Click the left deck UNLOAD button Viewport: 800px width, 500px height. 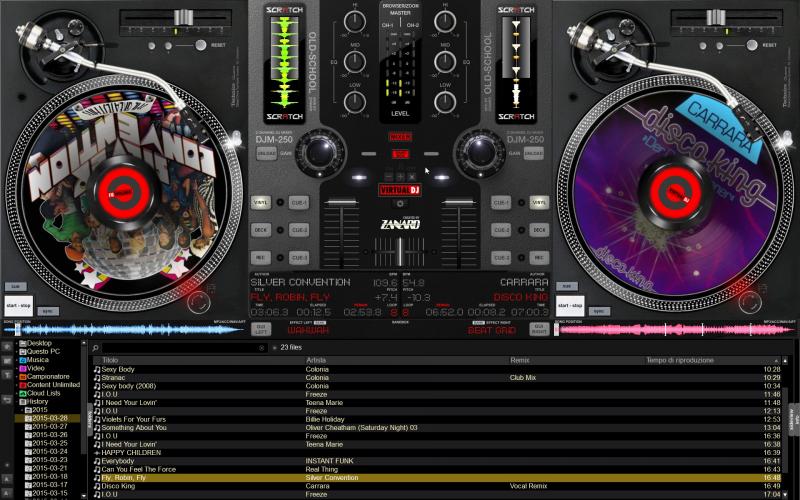(x=266, y=153)
